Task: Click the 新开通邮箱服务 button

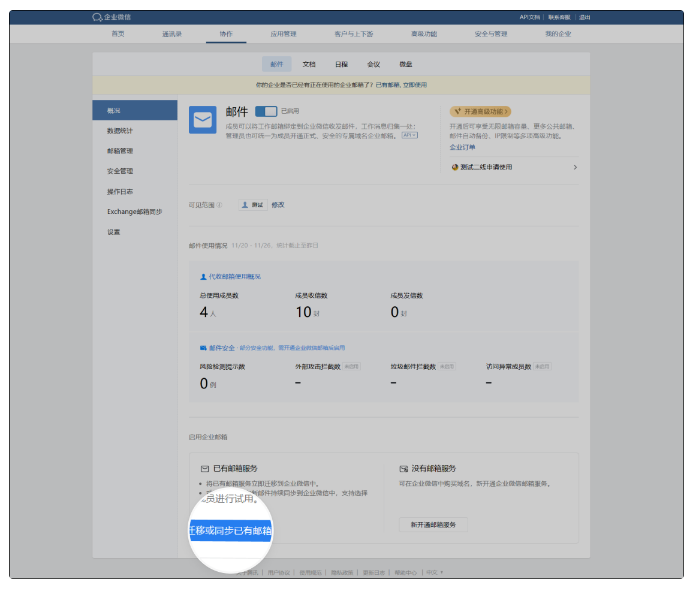Action: 433,525
